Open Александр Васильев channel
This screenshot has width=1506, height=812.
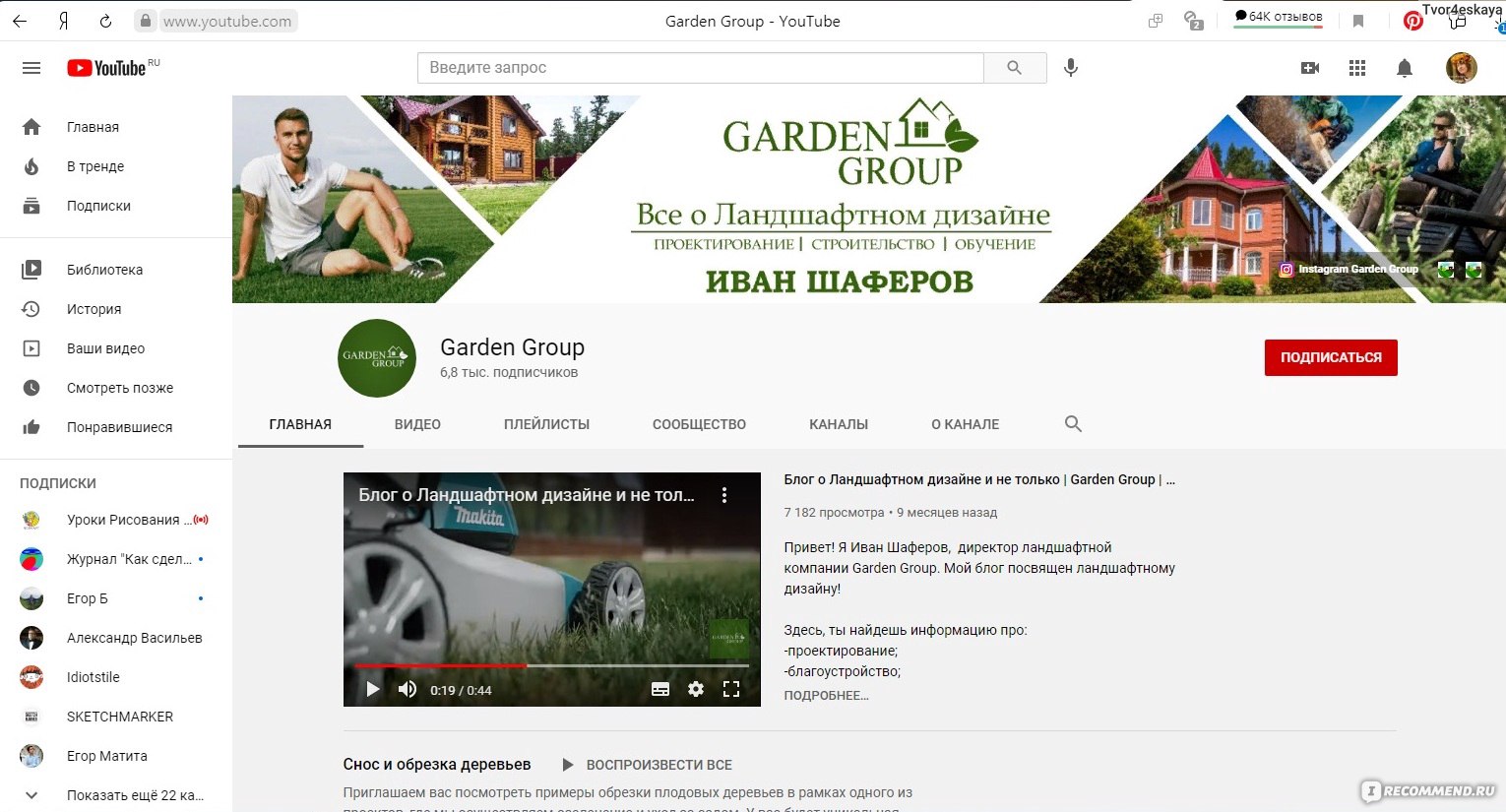tap(116, 638)
